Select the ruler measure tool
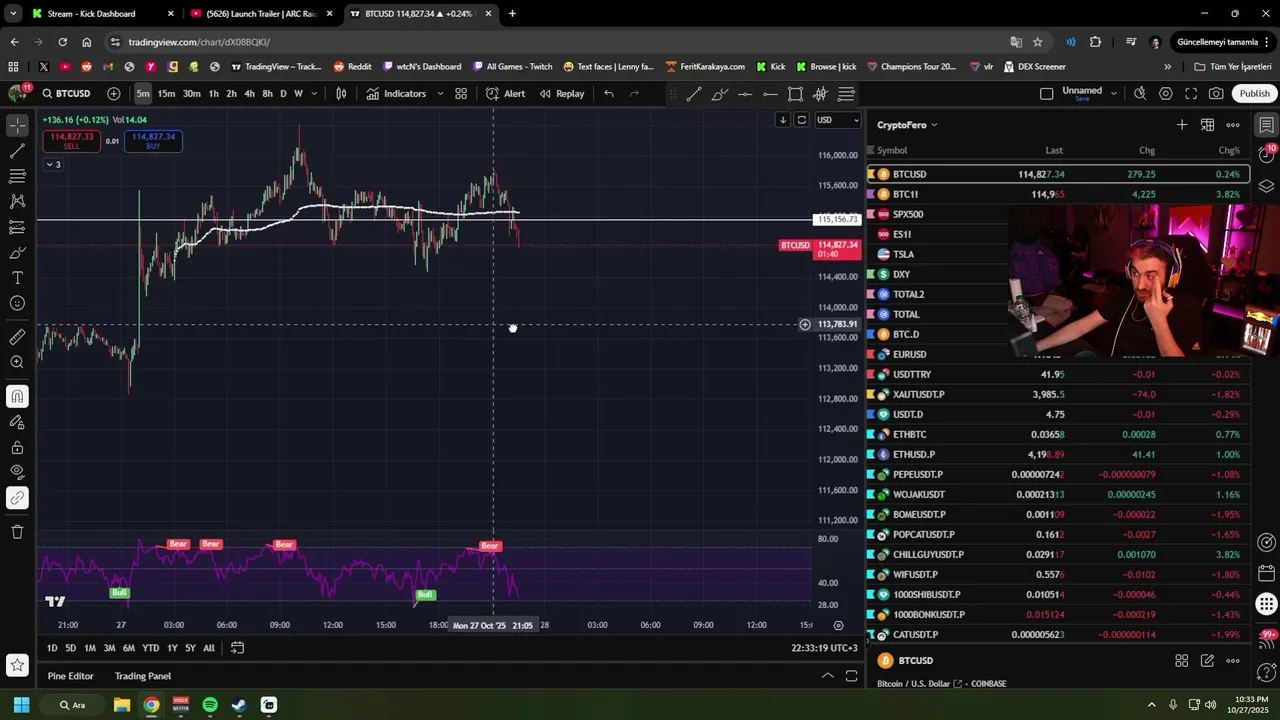The width and height of the screenshot is (1280, 720). pyautogui.click(x=17, y=337)
